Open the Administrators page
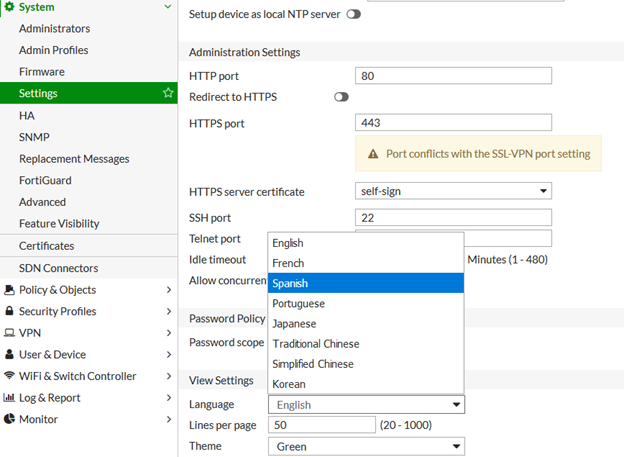The width and height of the screenshot is (624, 457). [x=54, y=29]
